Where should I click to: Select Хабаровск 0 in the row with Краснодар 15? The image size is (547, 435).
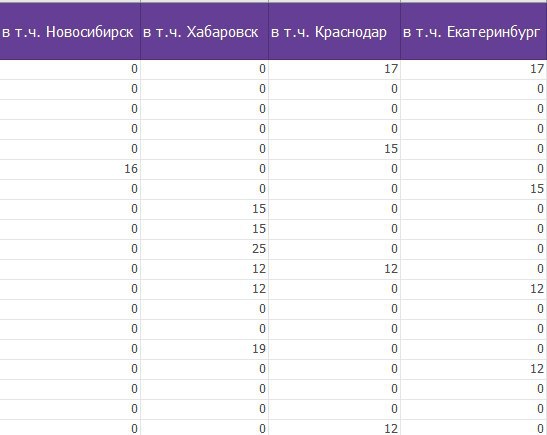coord(204,149)
